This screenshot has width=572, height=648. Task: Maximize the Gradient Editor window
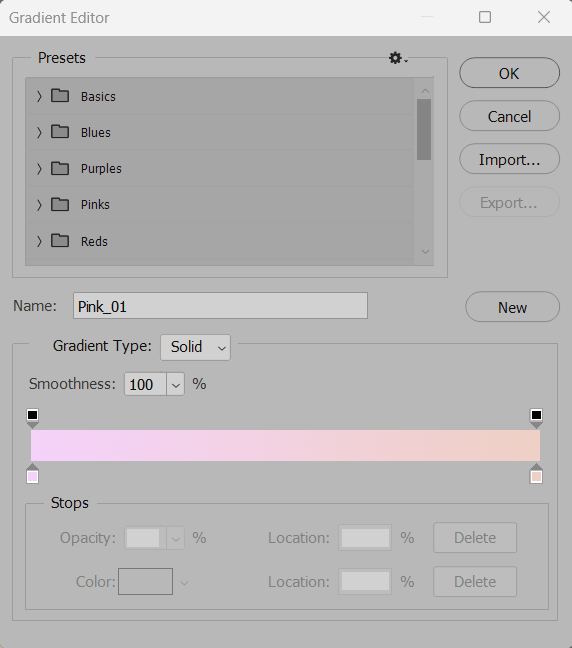485,17
